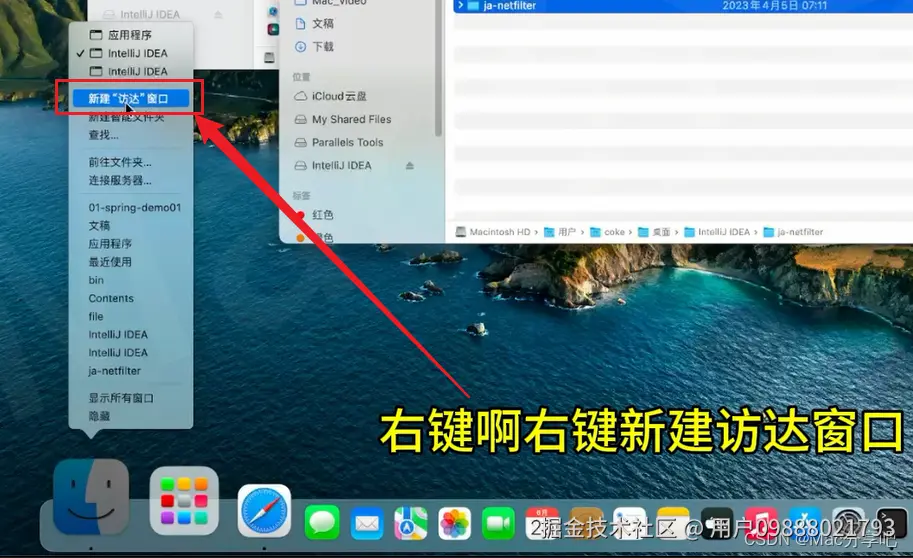This screenshot has height=558, width=913.
Task: Launch Maps from the Dock
Action: [x=411, y=523]
